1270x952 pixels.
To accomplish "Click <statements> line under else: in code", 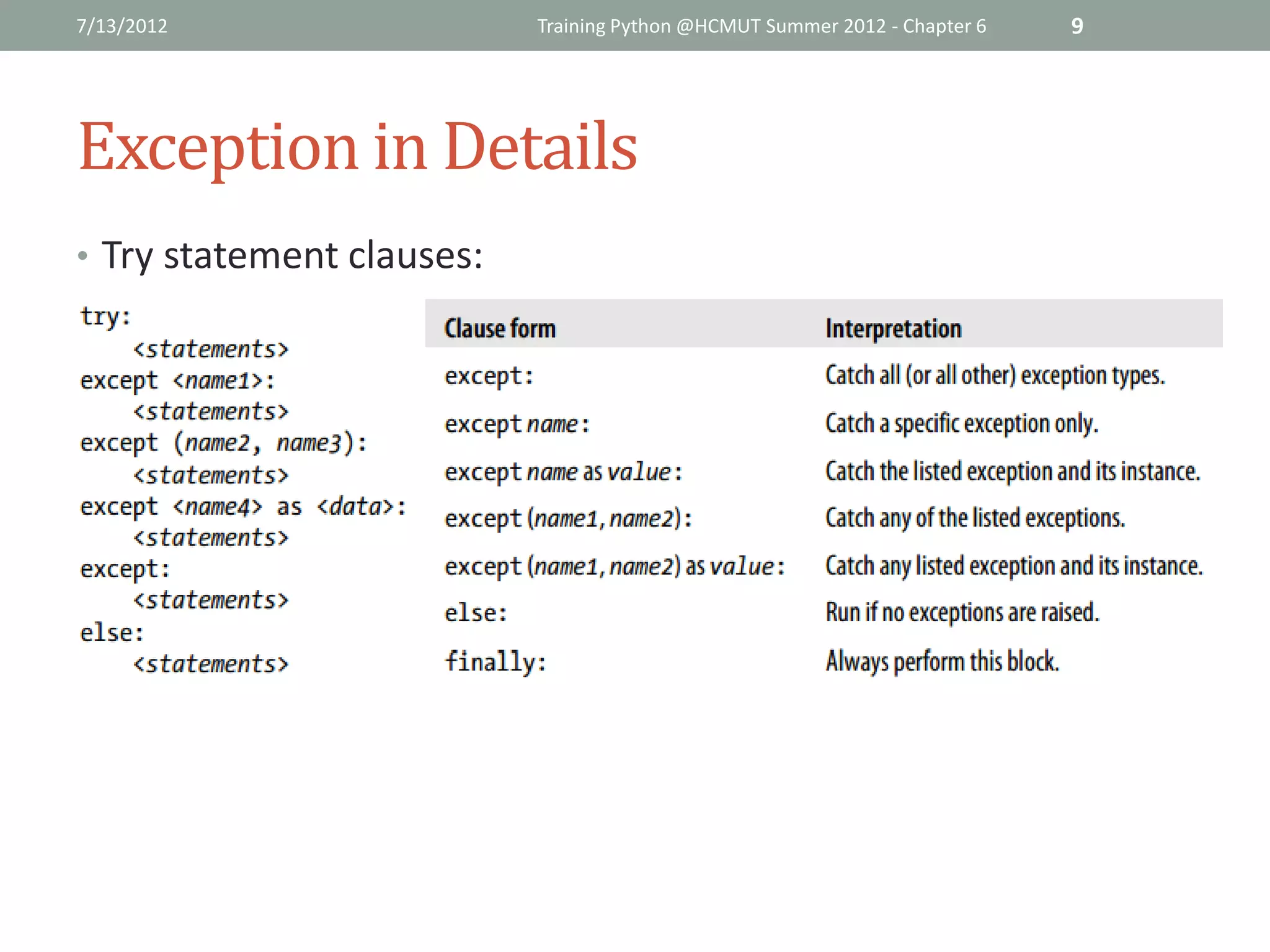I will pyautogui.click(x=211, y=664).
